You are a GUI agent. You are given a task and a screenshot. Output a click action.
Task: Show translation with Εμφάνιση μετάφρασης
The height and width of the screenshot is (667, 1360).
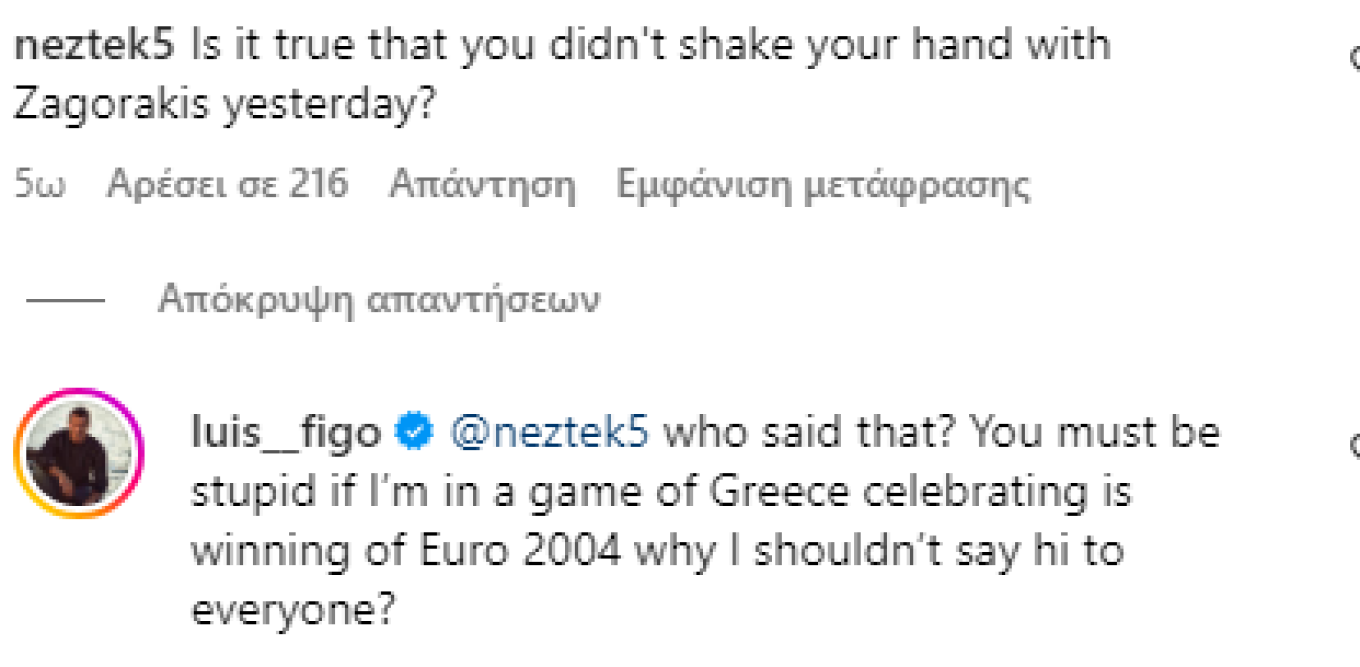pos(823,185)
